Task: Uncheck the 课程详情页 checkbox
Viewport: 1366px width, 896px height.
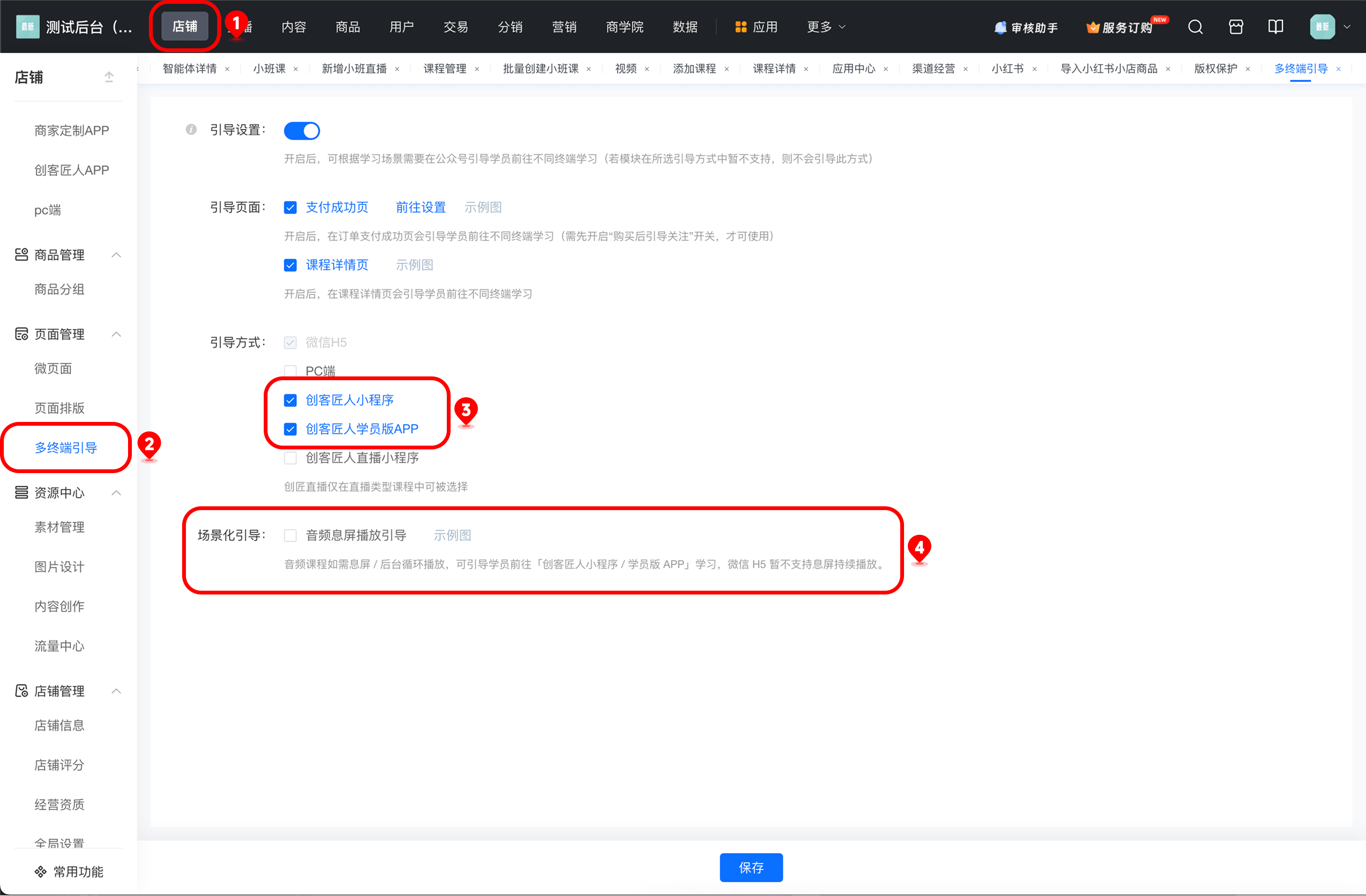Action: coord(290,265)
